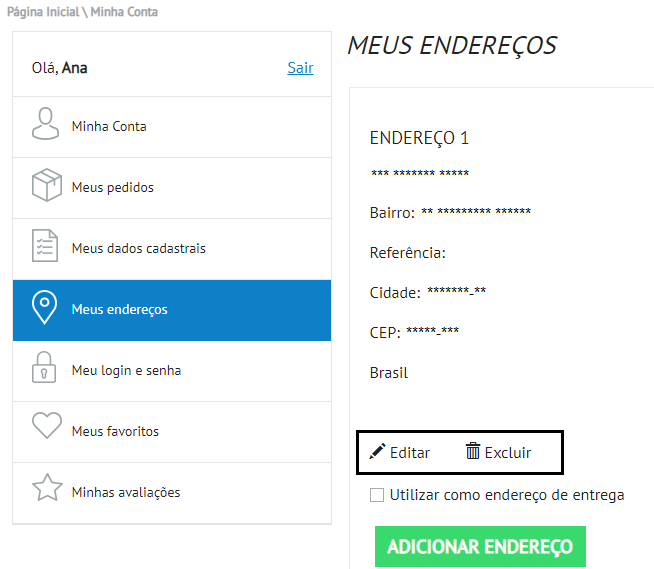Click the Sair logout link
The image size is (654, 569).
pyautogui.click(x=300, y=68)
